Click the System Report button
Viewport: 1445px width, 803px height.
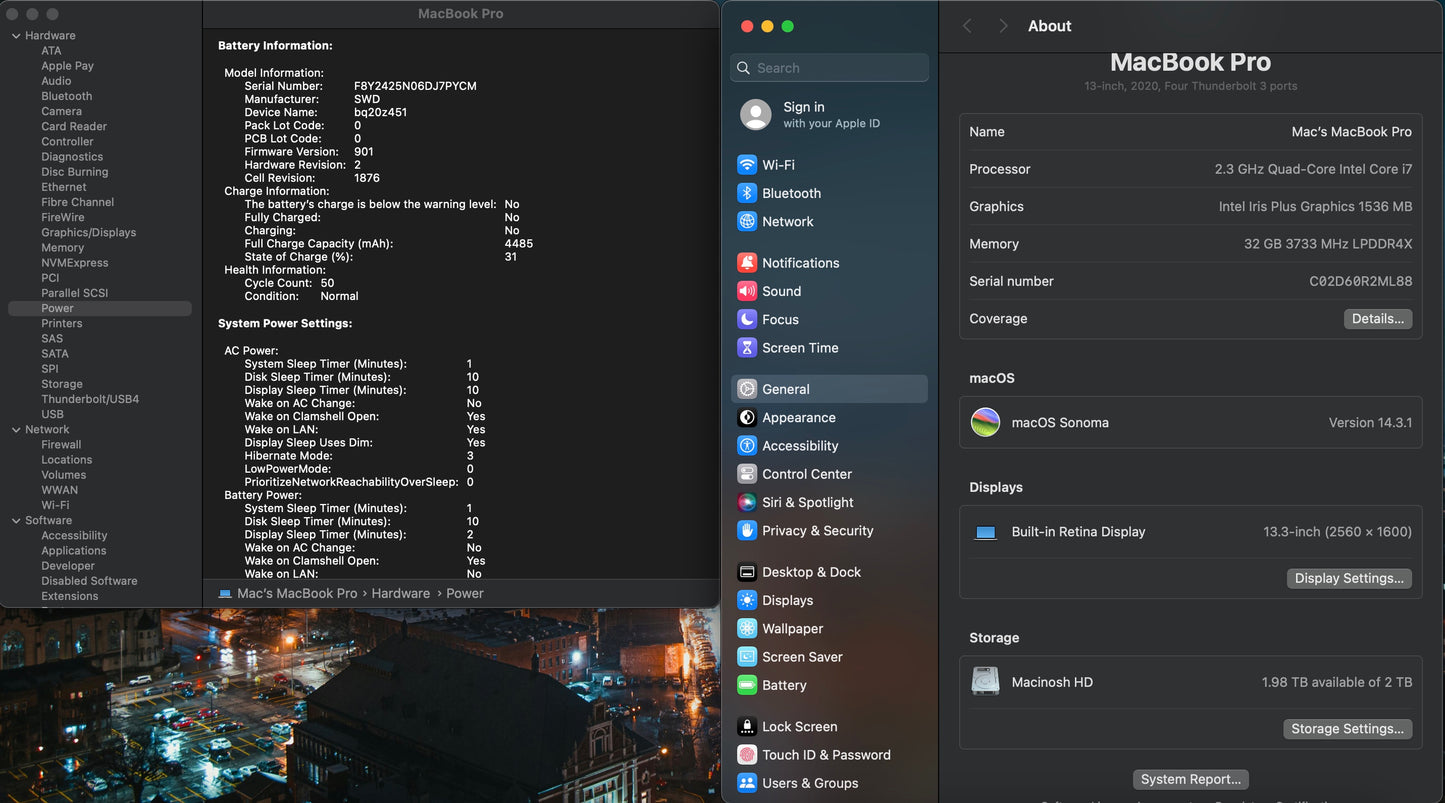tap(1190, 780)
